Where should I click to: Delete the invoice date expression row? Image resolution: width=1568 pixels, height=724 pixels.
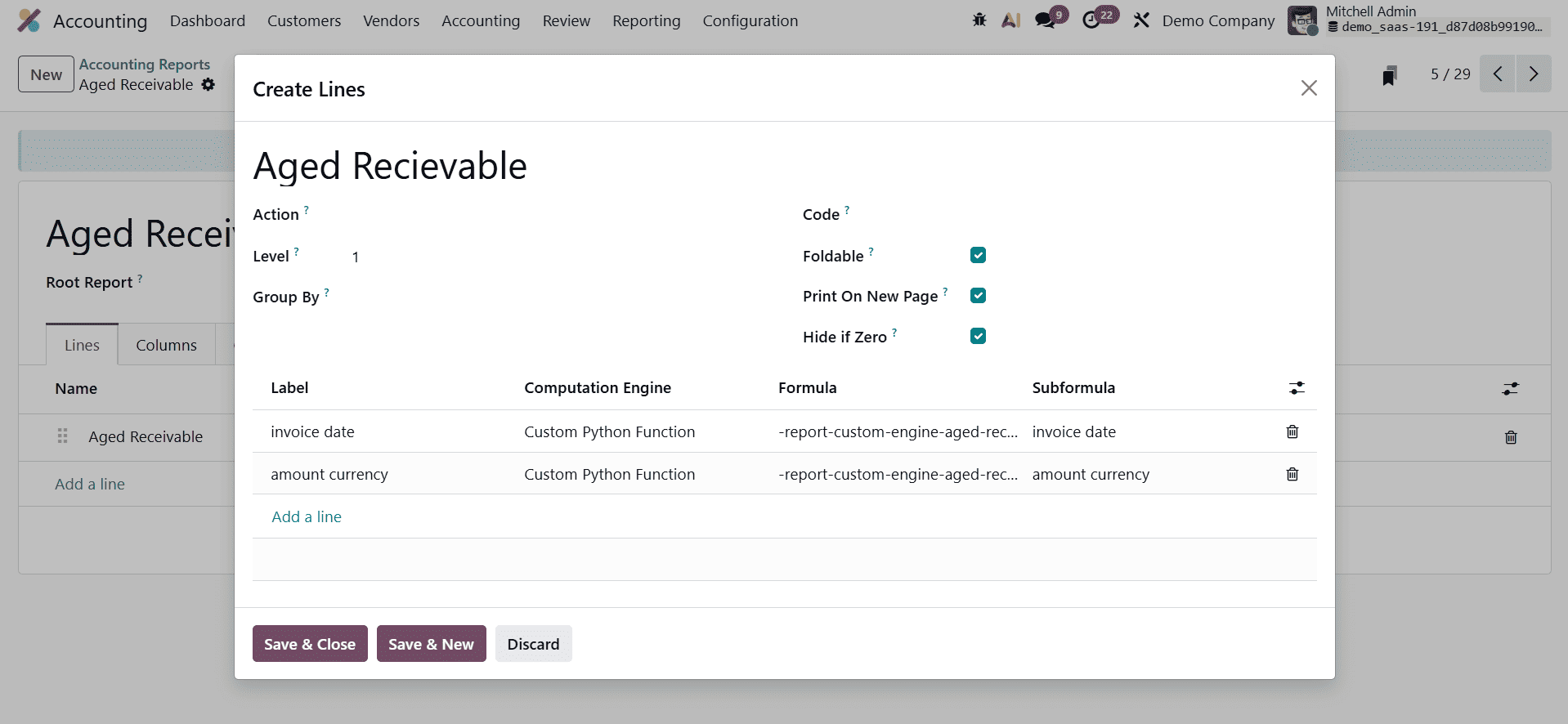(x=1292, y=431)
